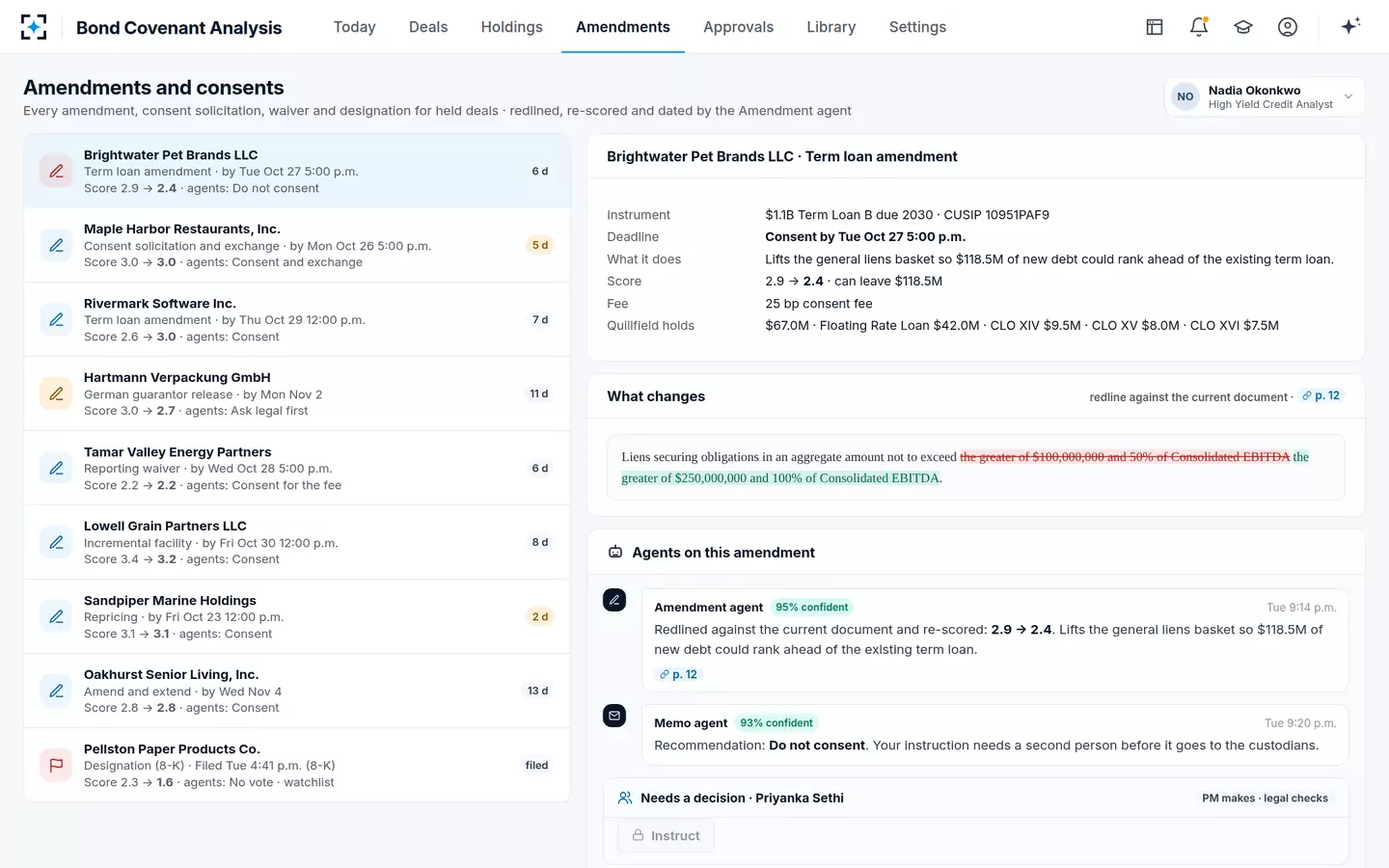Click the Hartmann Verpackung GmbH title

(177, 378)
